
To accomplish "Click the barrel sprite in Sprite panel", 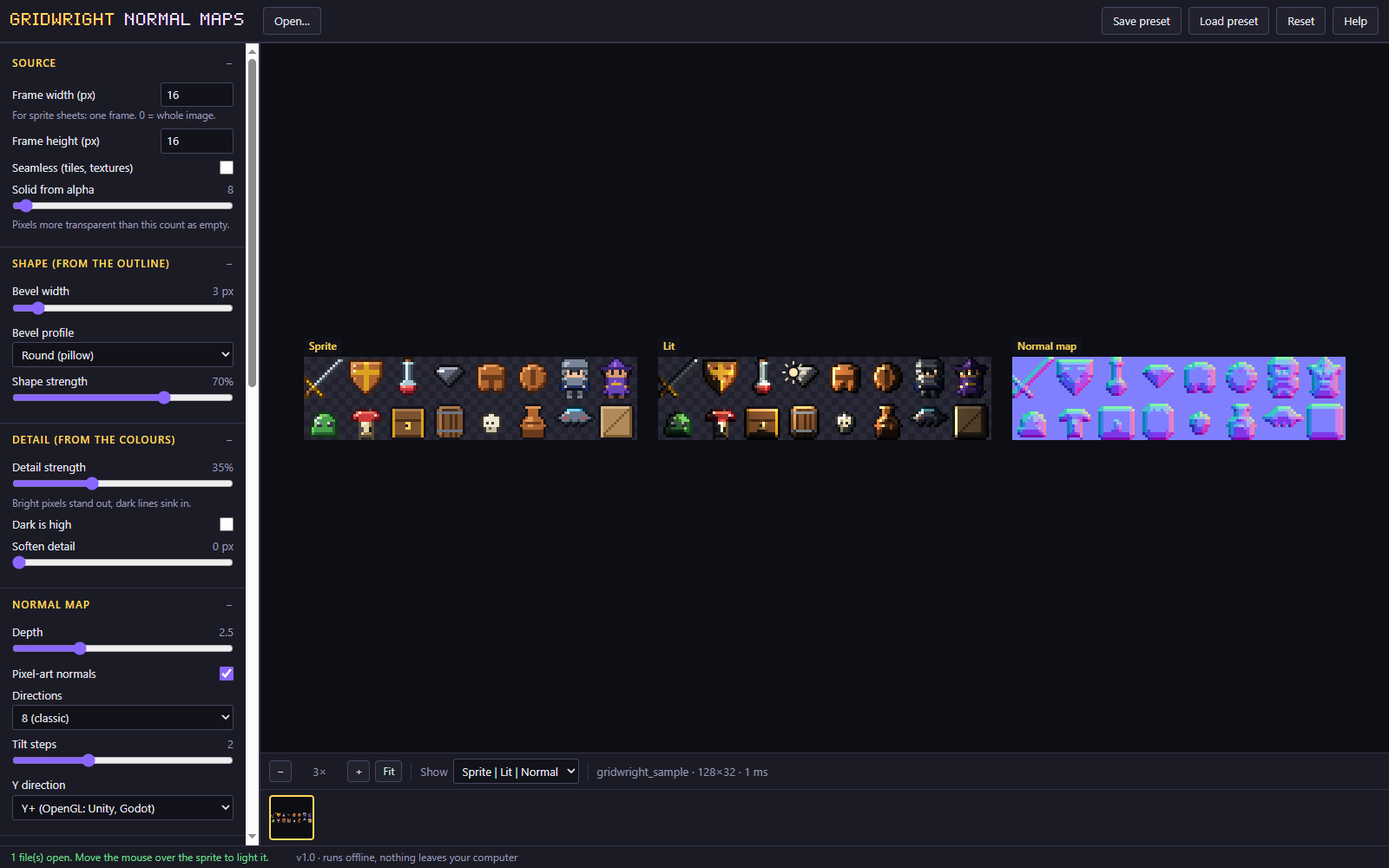I will [x=450, y=423].
